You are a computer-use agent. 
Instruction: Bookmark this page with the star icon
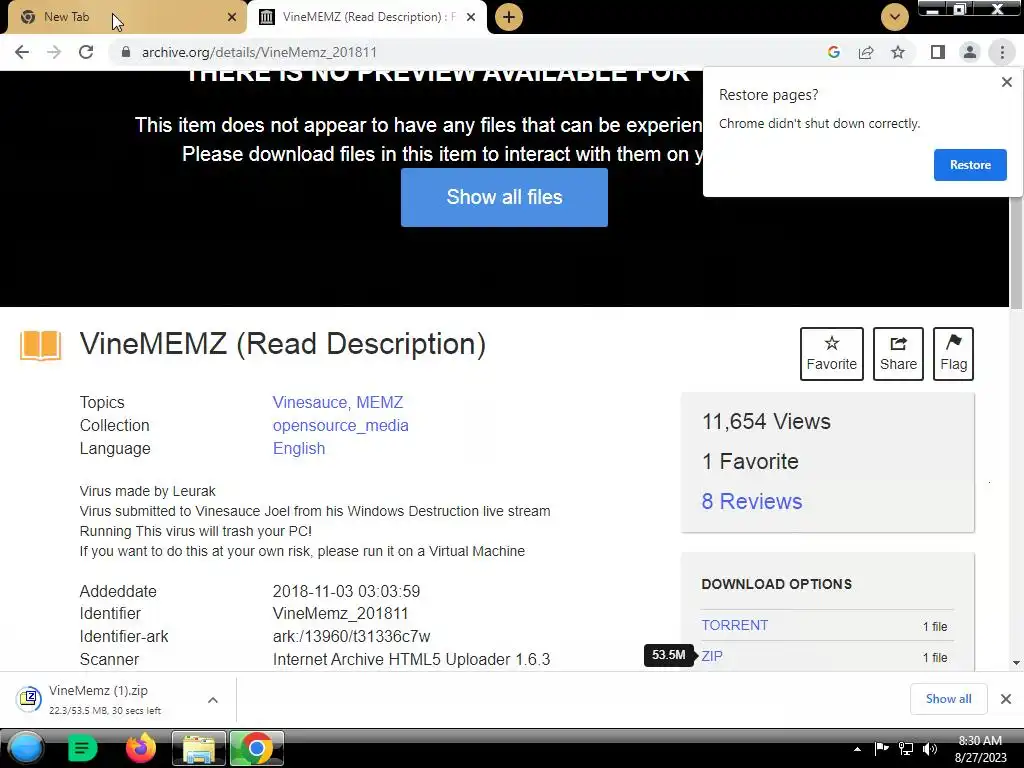pyautogui.click(x=898, y=52)
